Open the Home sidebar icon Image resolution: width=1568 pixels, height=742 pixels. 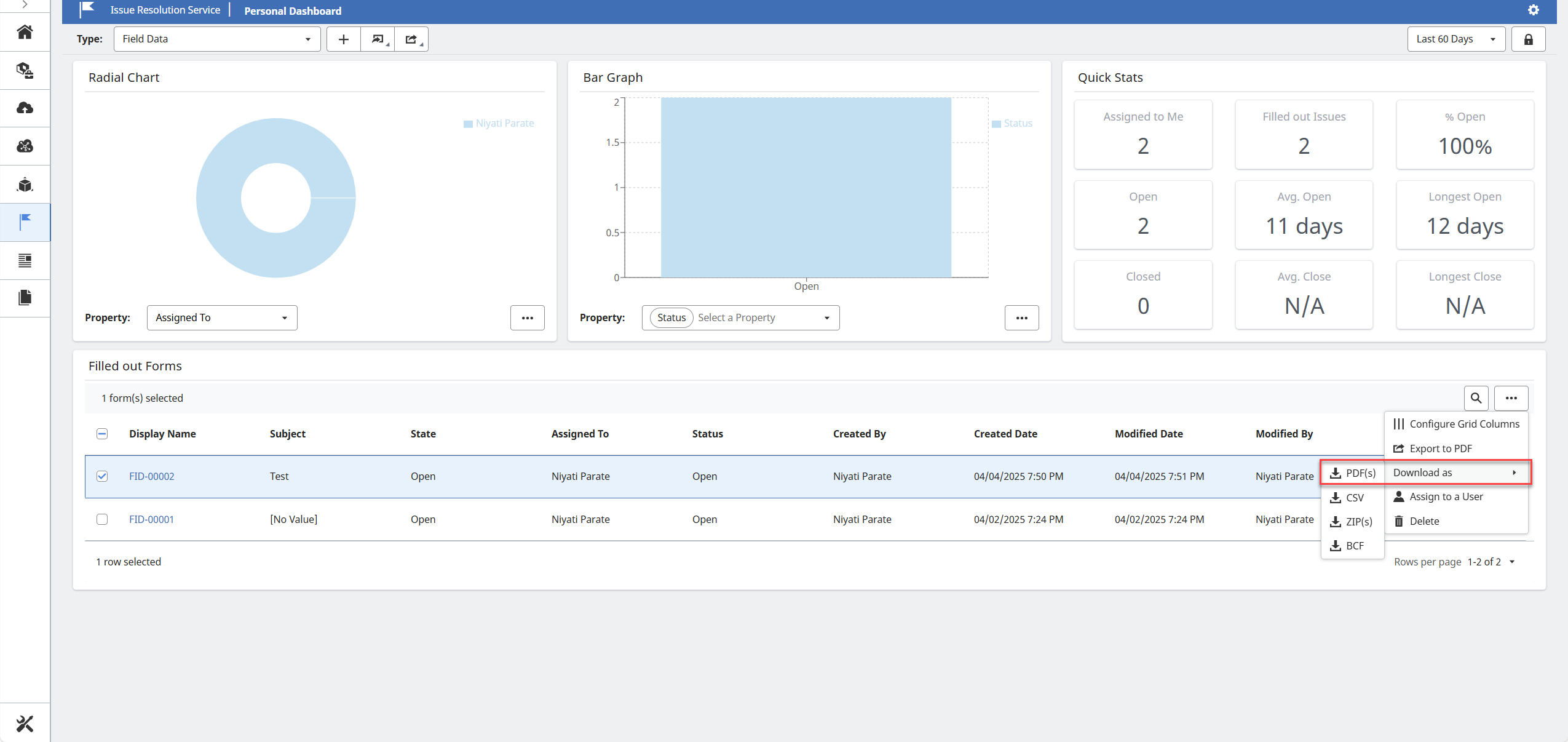tap(25, 32)
